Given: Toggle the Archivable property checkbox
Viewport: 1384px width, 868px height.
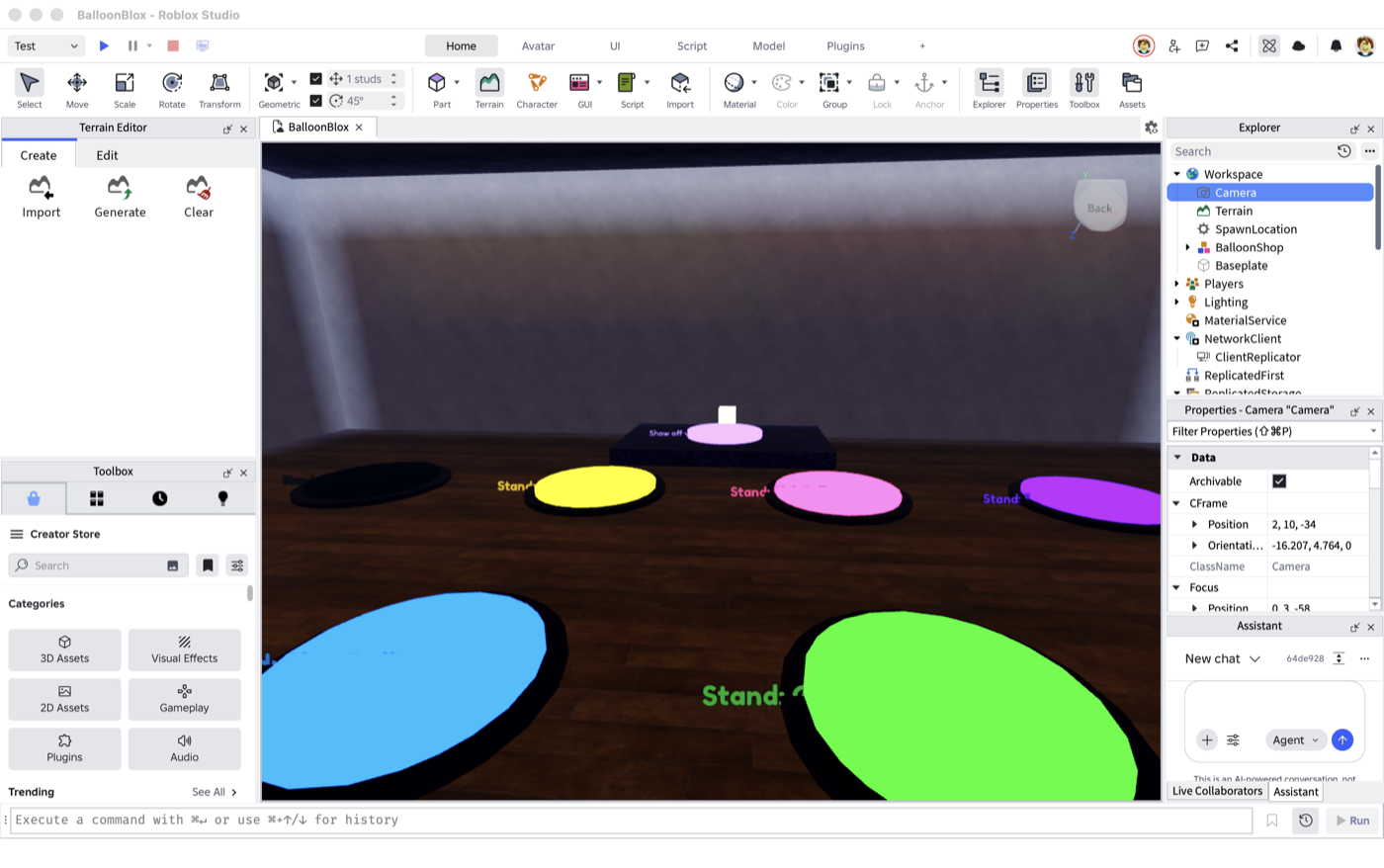Looking at the screenshot, I should coord(1279,481).
